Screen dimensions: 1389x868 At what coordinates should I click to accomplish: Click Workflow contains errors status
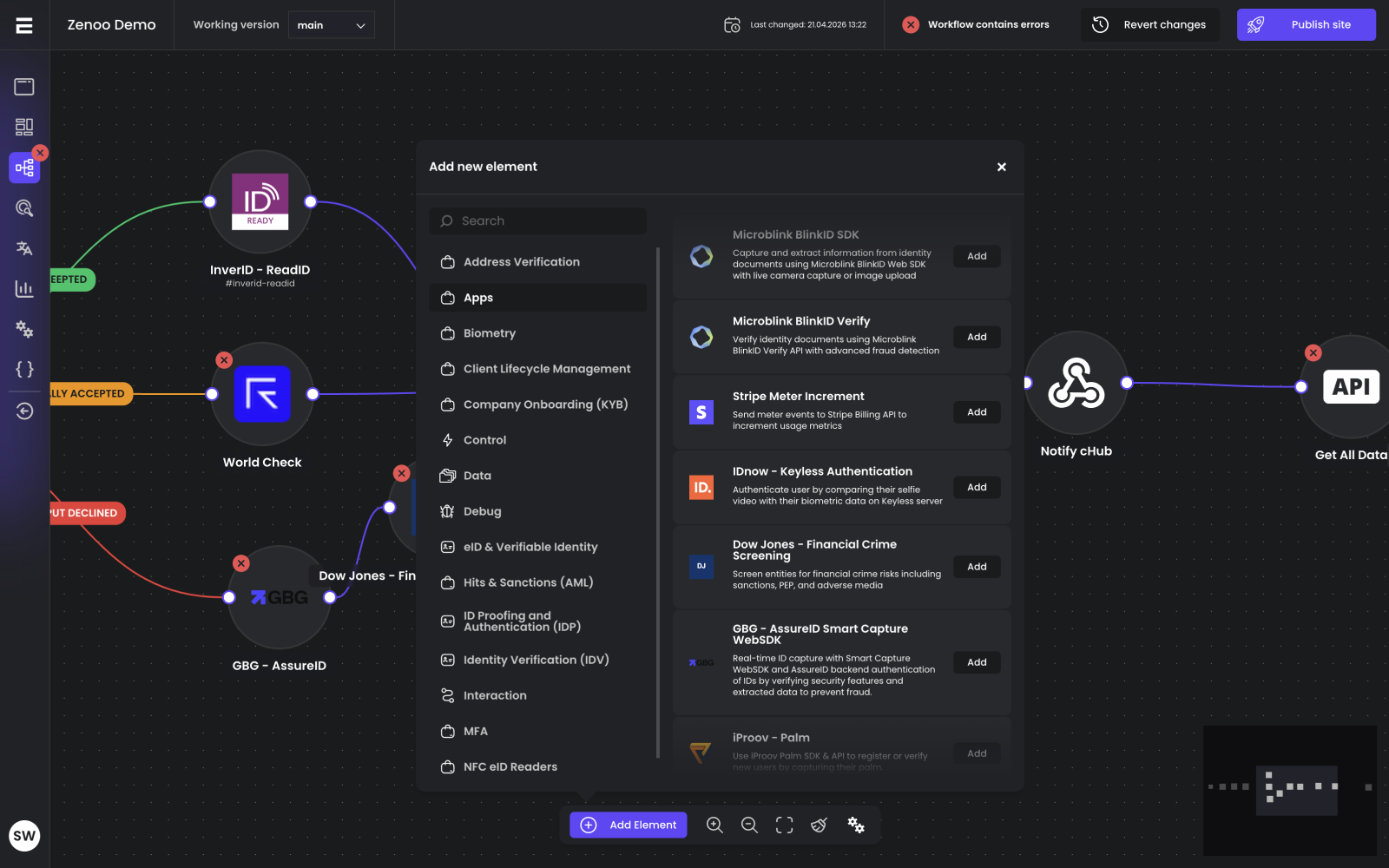[x=976, y=25]
